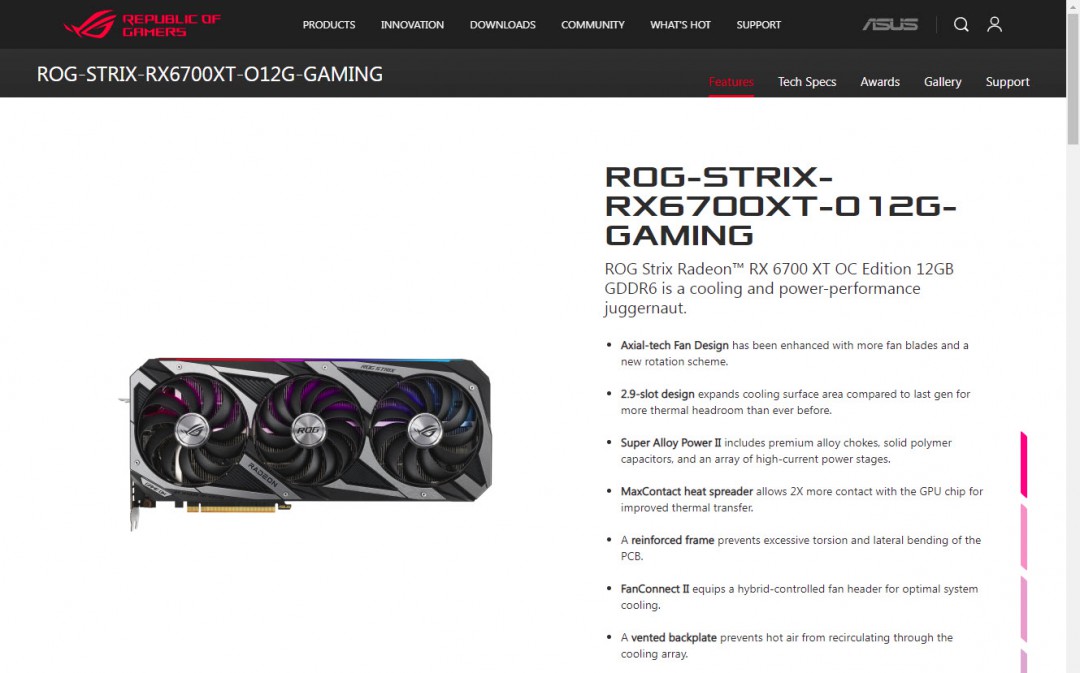Open the PRODUCTS menu

tap(329, 25)
